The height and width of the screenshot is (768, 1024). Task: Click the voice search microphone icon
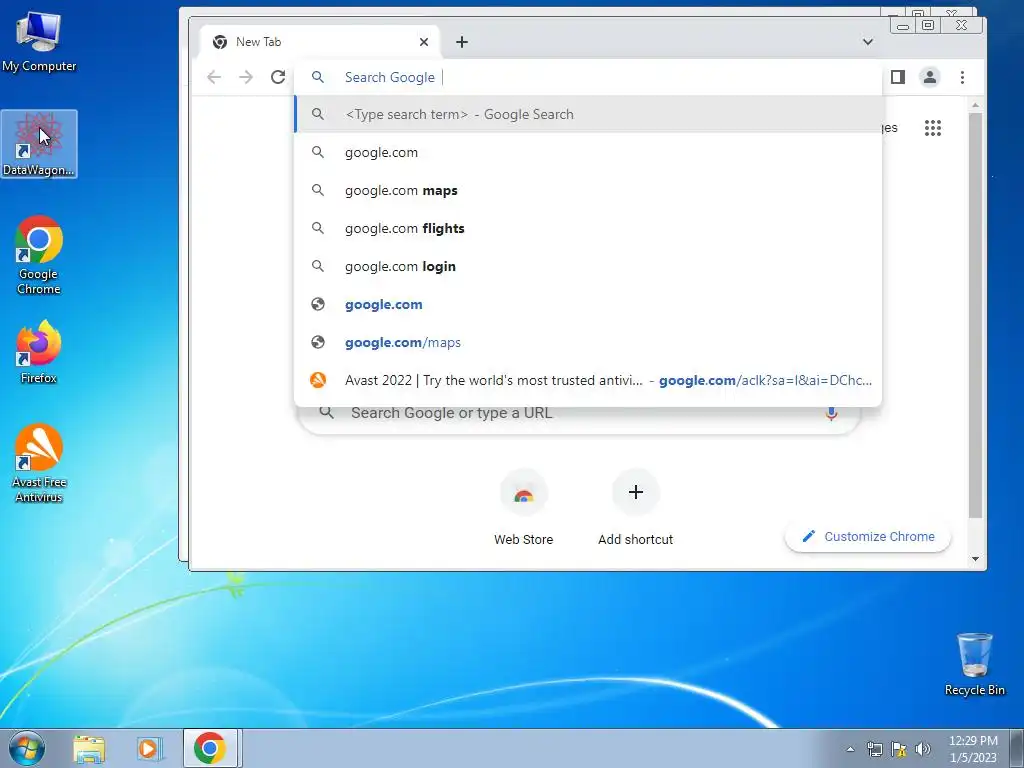coord(831,413)
